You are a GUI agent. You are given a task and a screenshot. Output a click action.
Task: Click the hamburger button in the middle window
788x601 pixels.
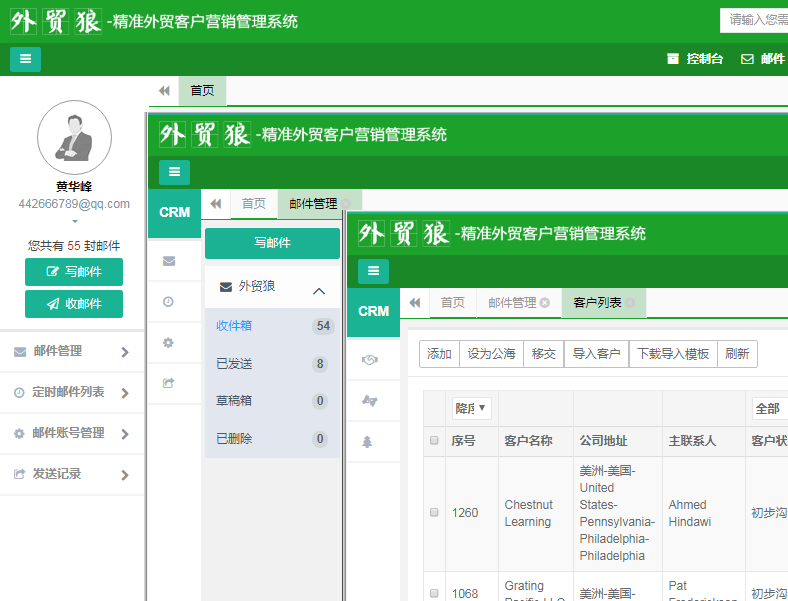click(174, 172)
